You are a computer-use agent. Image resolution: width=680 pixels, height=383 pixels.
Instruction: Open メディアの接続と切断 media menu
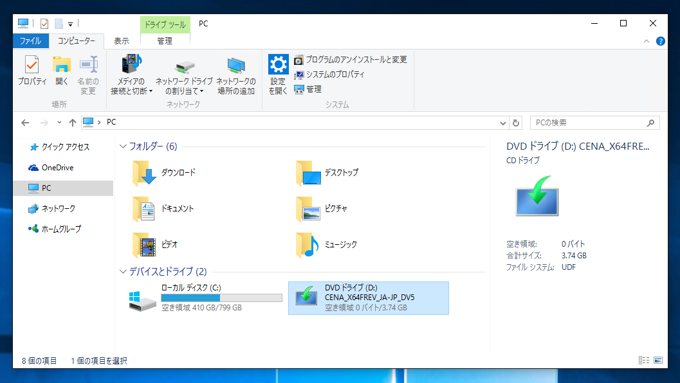point(131,75)
